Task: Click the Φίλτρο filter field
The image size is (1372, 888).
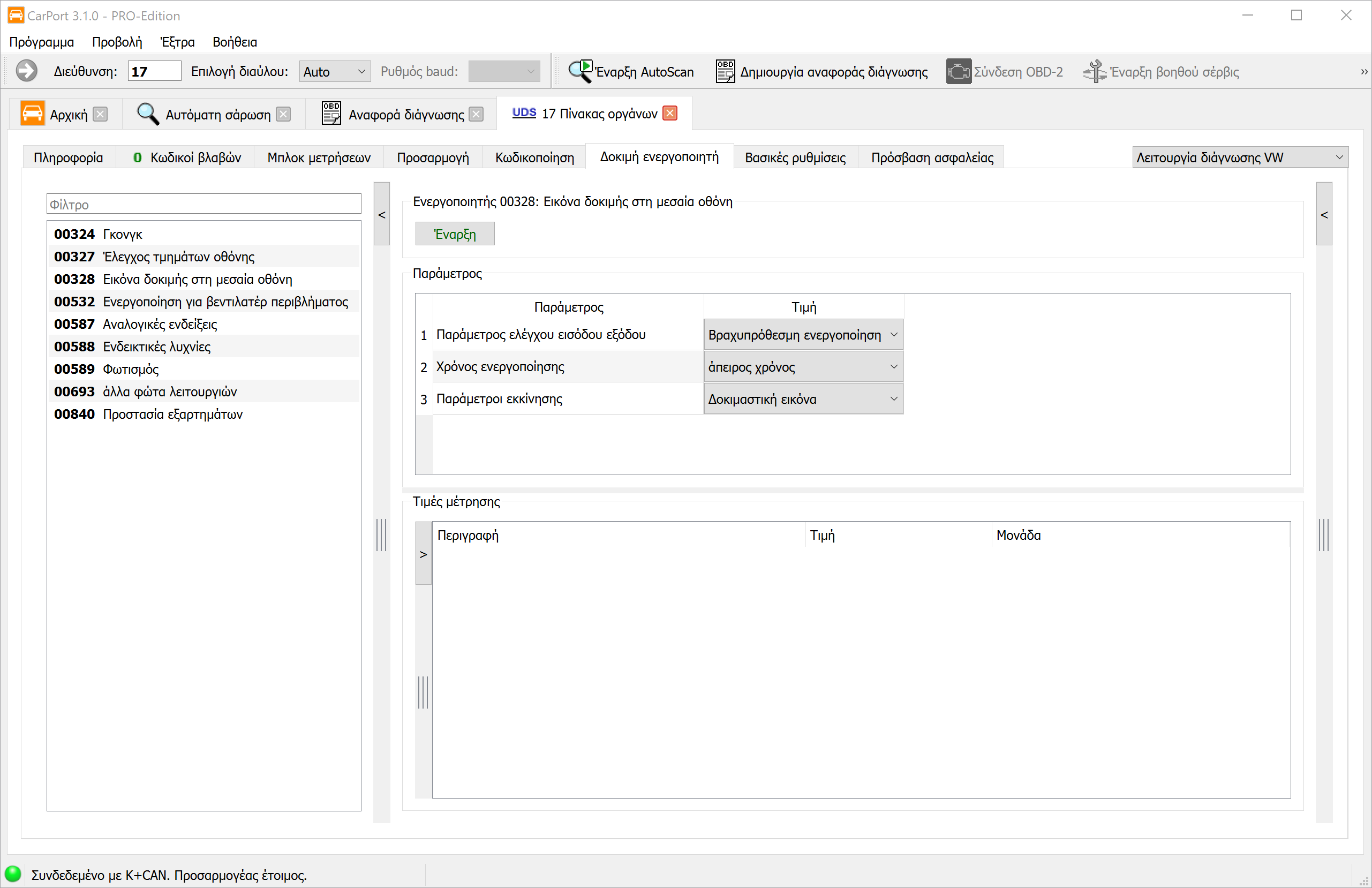Action: click(203, 204)
